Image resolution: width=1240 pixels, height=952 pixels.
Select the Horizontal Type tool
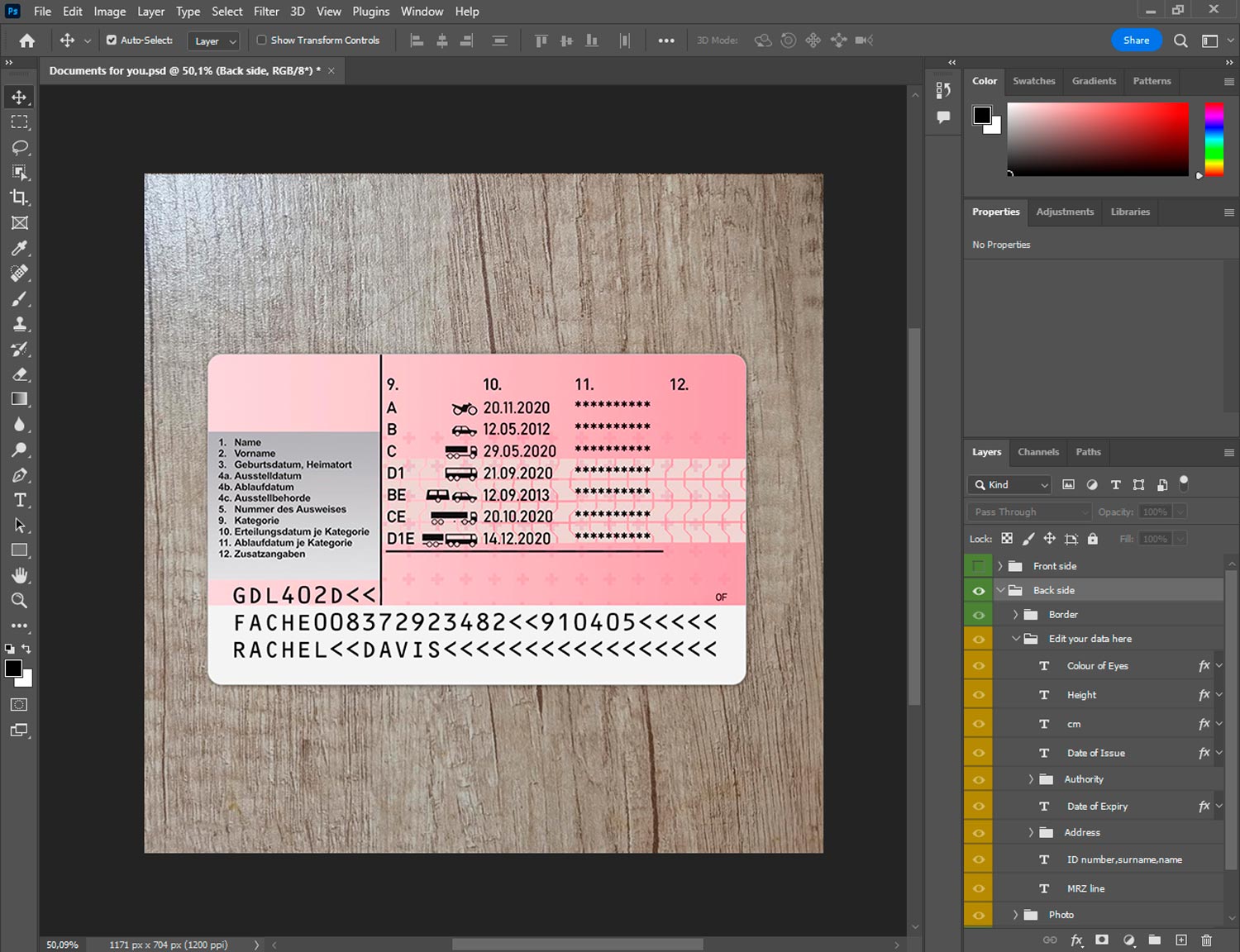pos(19,500)
